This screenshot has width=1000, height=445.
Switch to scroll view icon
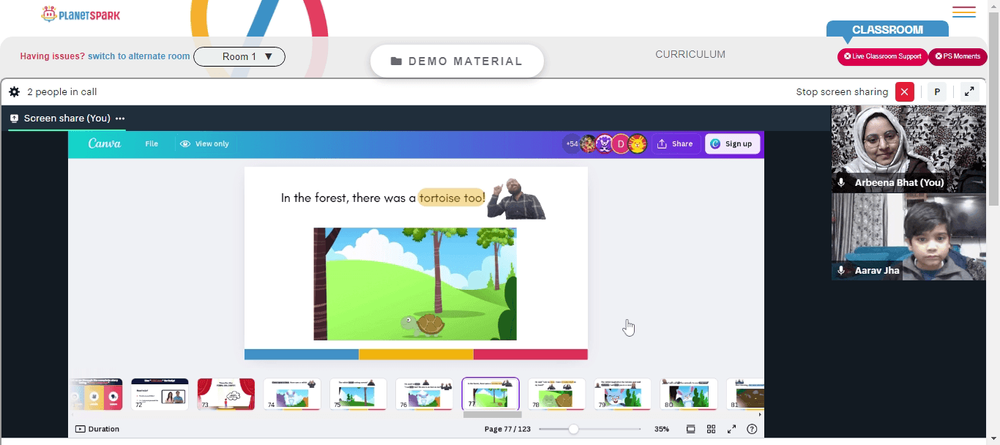691,429
